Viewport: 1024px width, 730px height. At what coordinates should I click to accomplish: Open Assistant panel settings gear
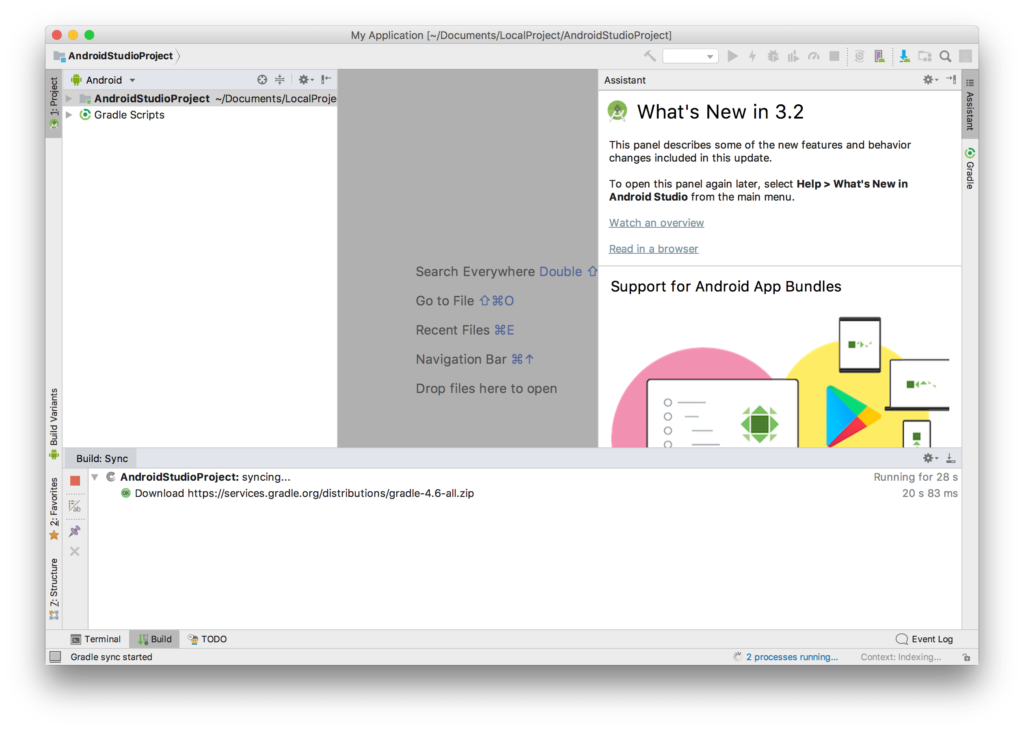(x=930, y=80)
